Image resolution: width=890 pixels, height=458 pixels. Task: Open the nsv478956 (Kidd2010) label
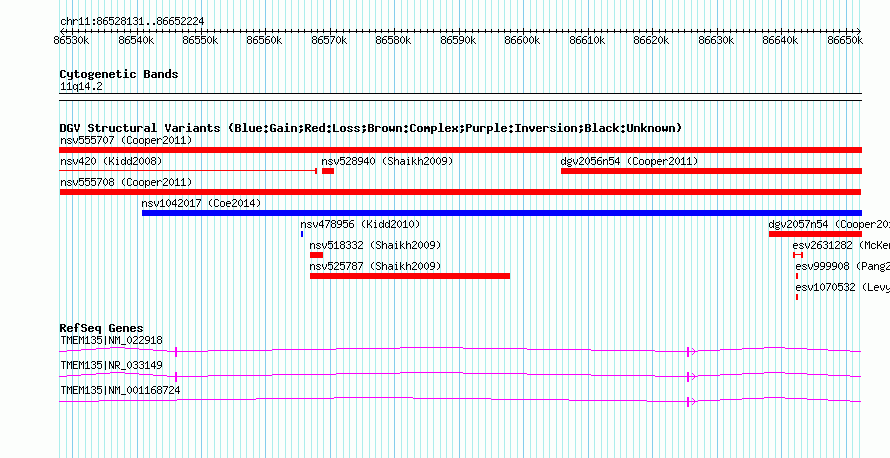[360, 224]
